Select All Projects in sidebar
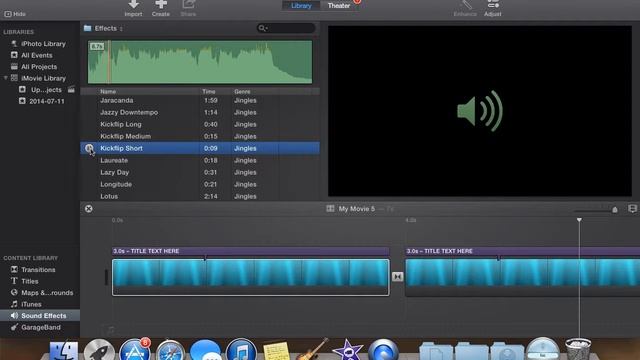This screenshot has width=640, height=360. point(40,67)
